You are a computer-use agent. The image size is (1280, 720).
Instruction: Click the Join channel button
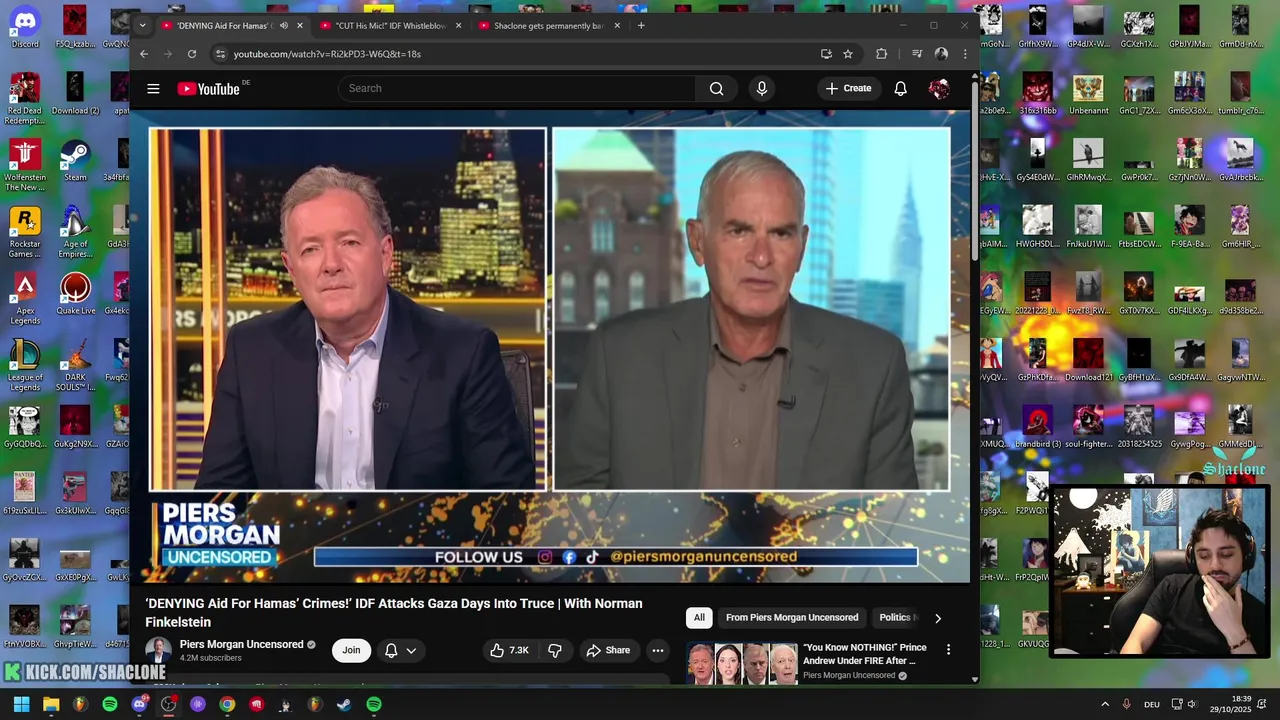point(351,650)
